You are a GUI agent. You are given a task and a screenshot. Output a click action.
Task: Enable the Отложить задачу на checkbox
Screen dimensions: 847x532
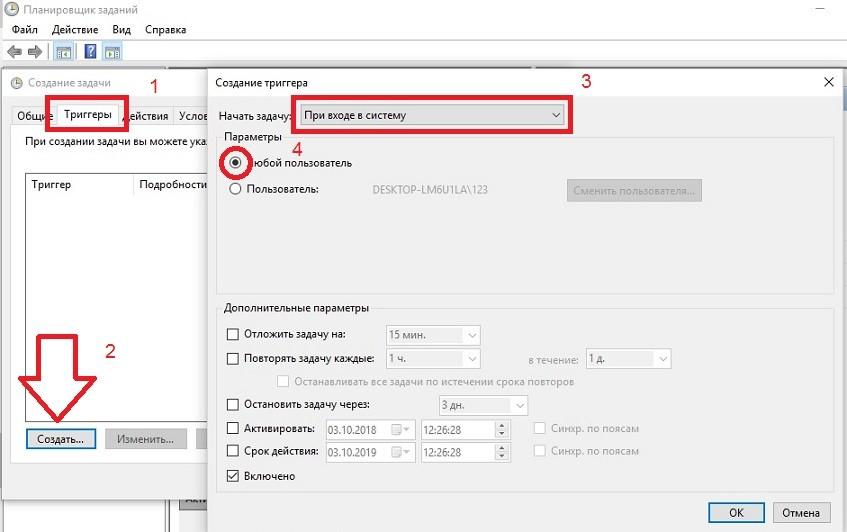[x=234, y=335]
